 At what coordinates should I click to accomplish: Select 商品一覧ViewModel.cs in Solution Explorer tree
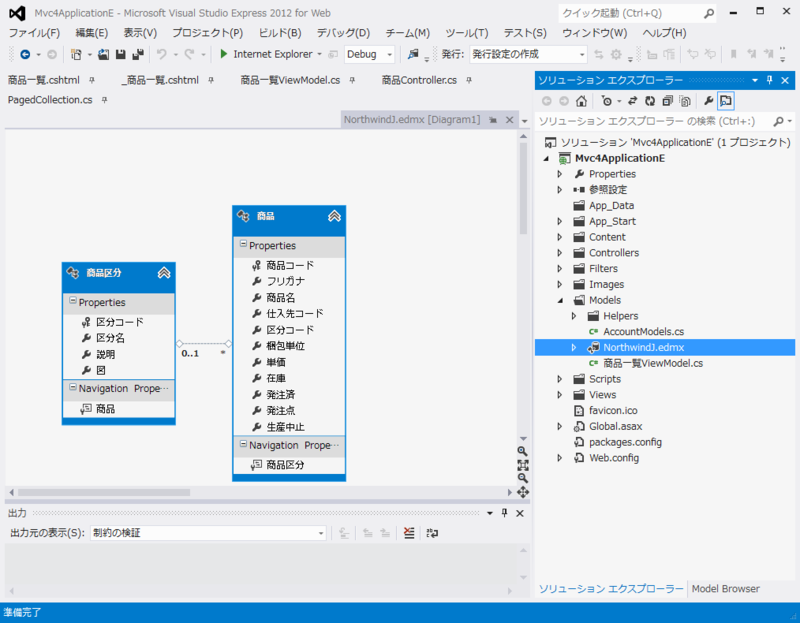click(x=653, y=363)
